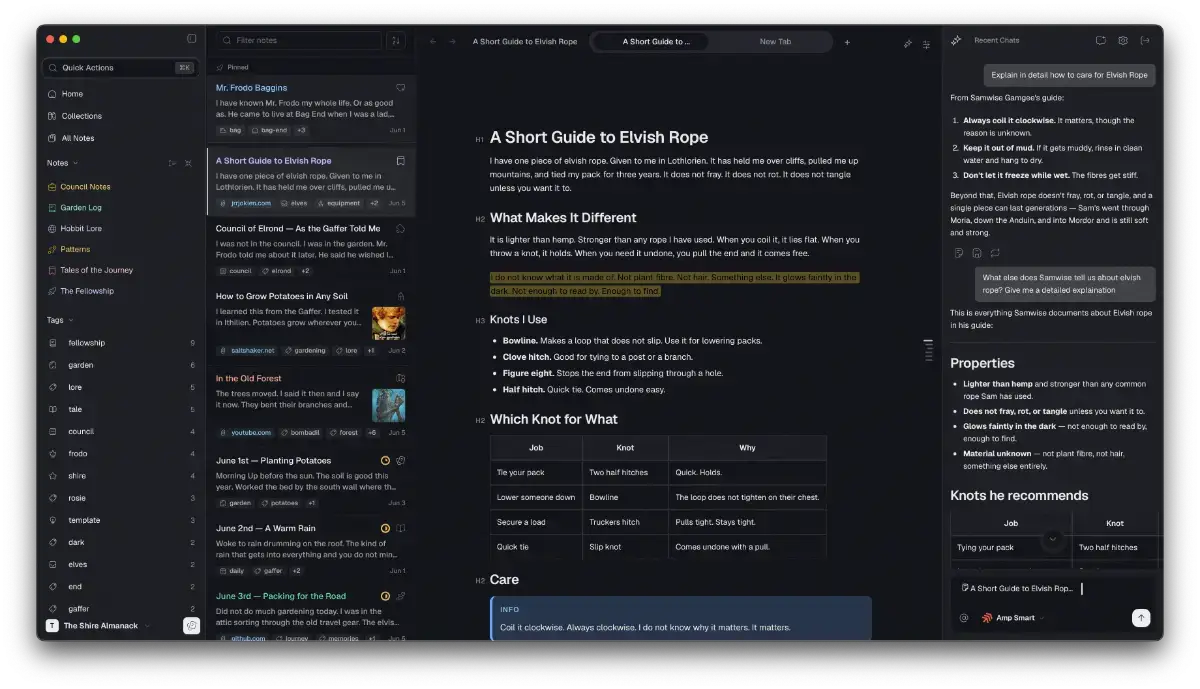The image size is (1200, 689).
Task: Regenerate the AI response icon
Action: [995, 253]
